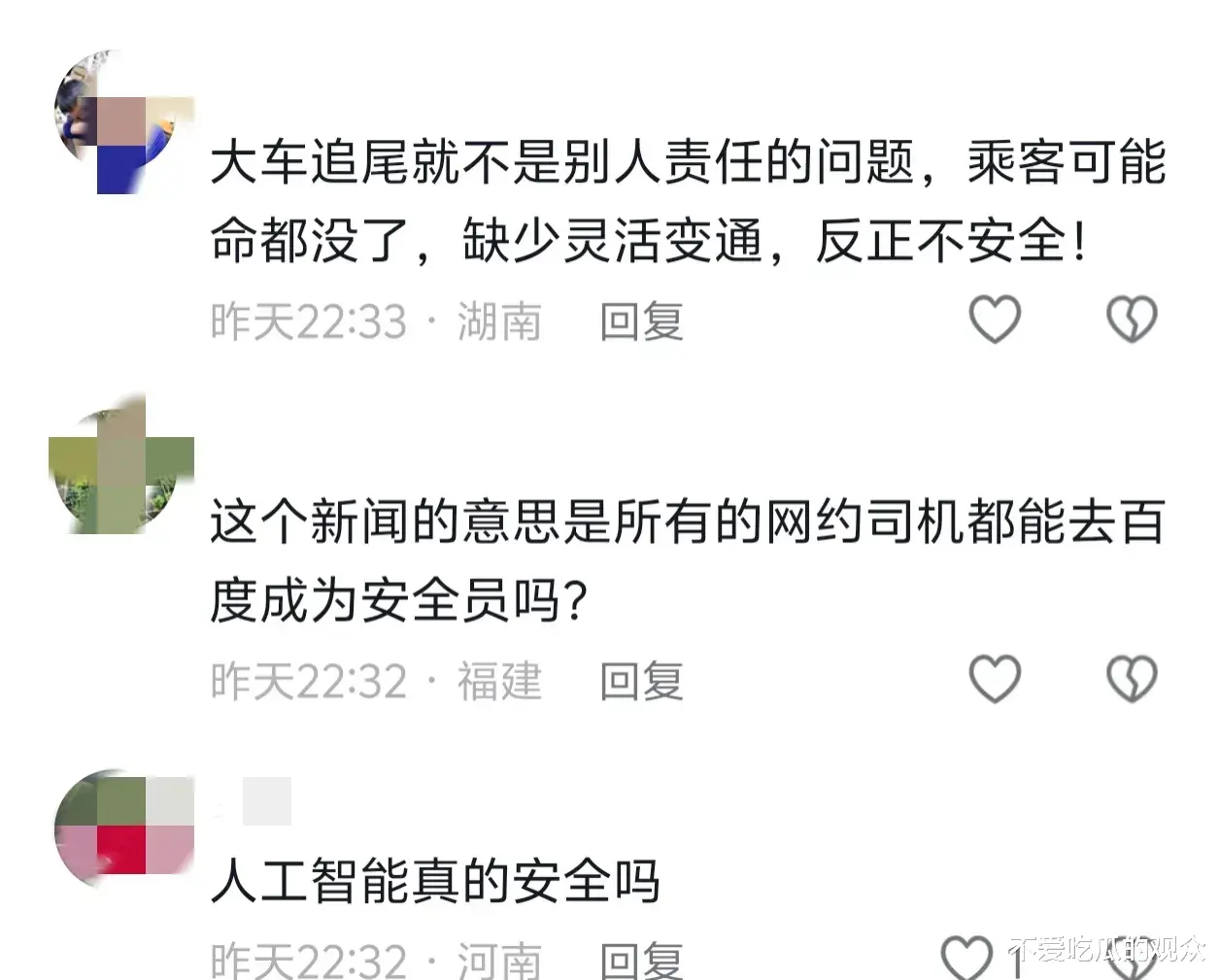This screenshot has height=980, width=1220.
Task: Tap the broken heart on the Fujian comment
Action: (1133, 679)
